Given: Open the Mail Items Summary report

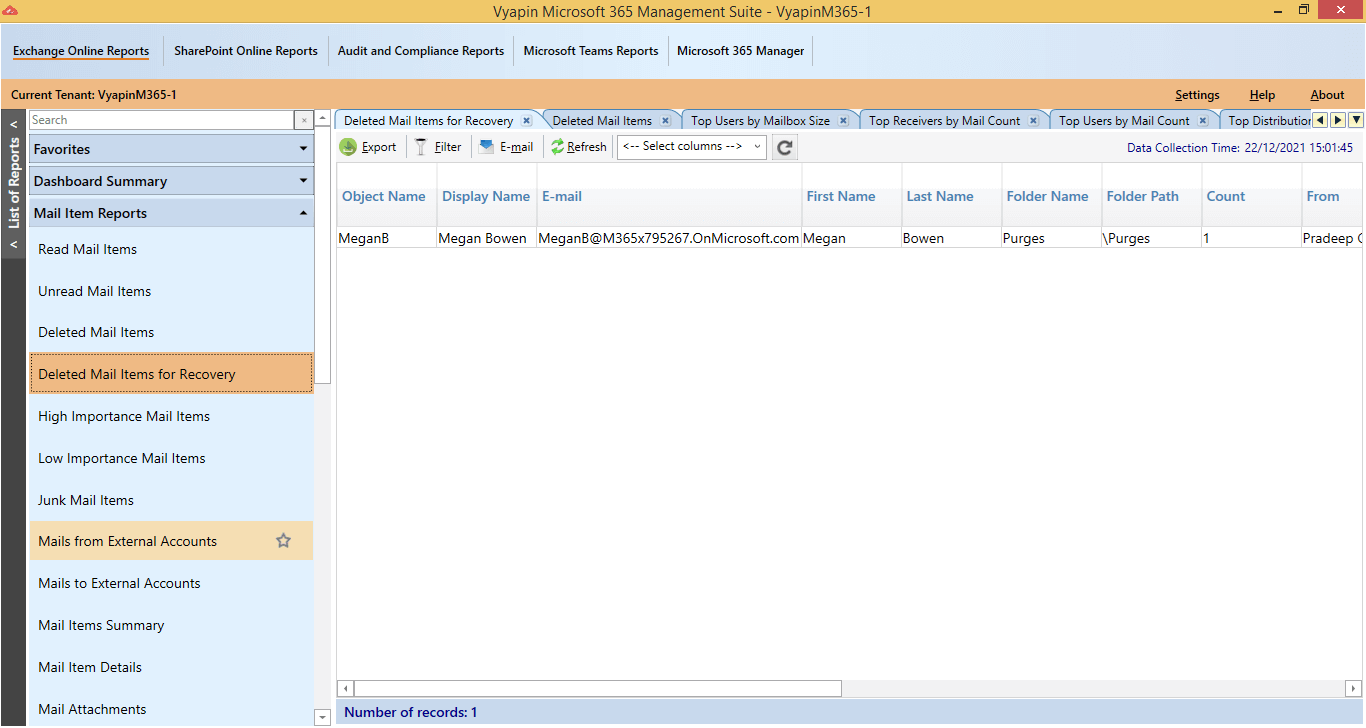Looking at the screenshot, I should 171,625.
